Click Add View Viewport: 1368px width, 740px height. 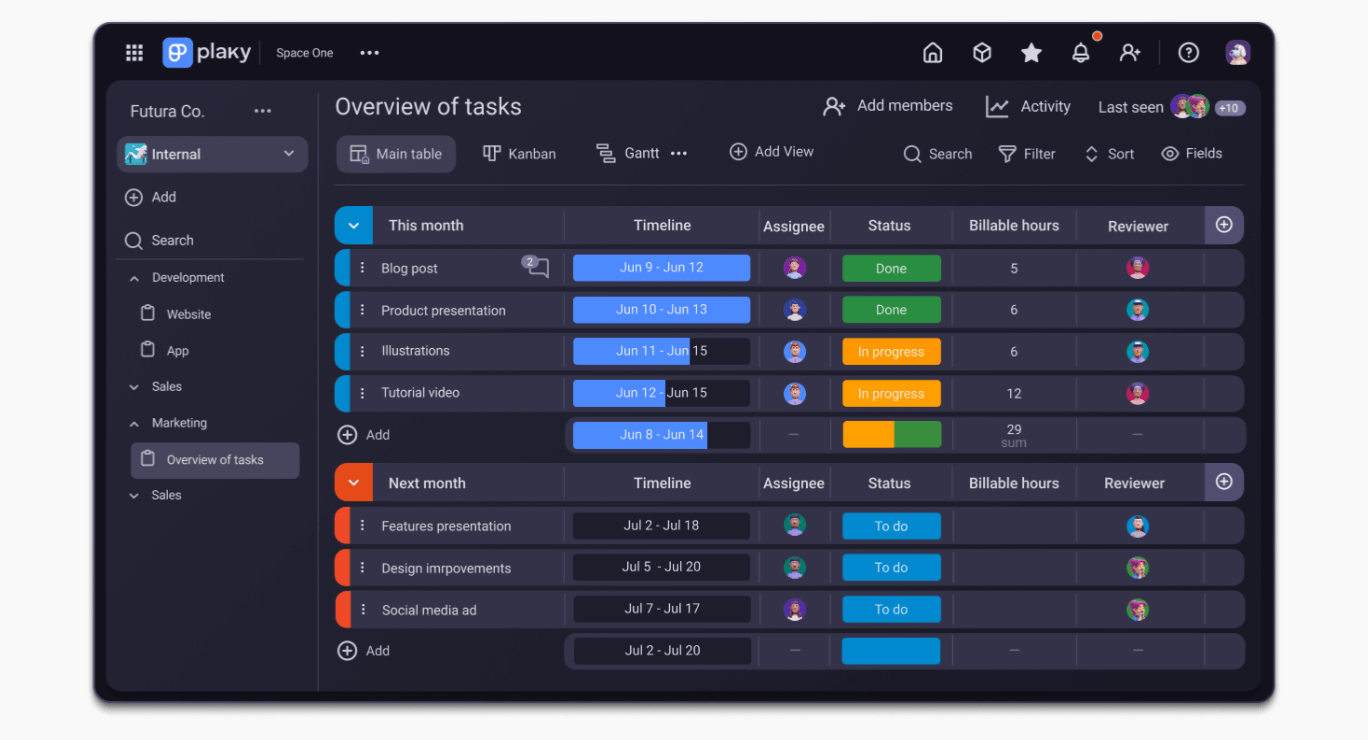point(771,152)
